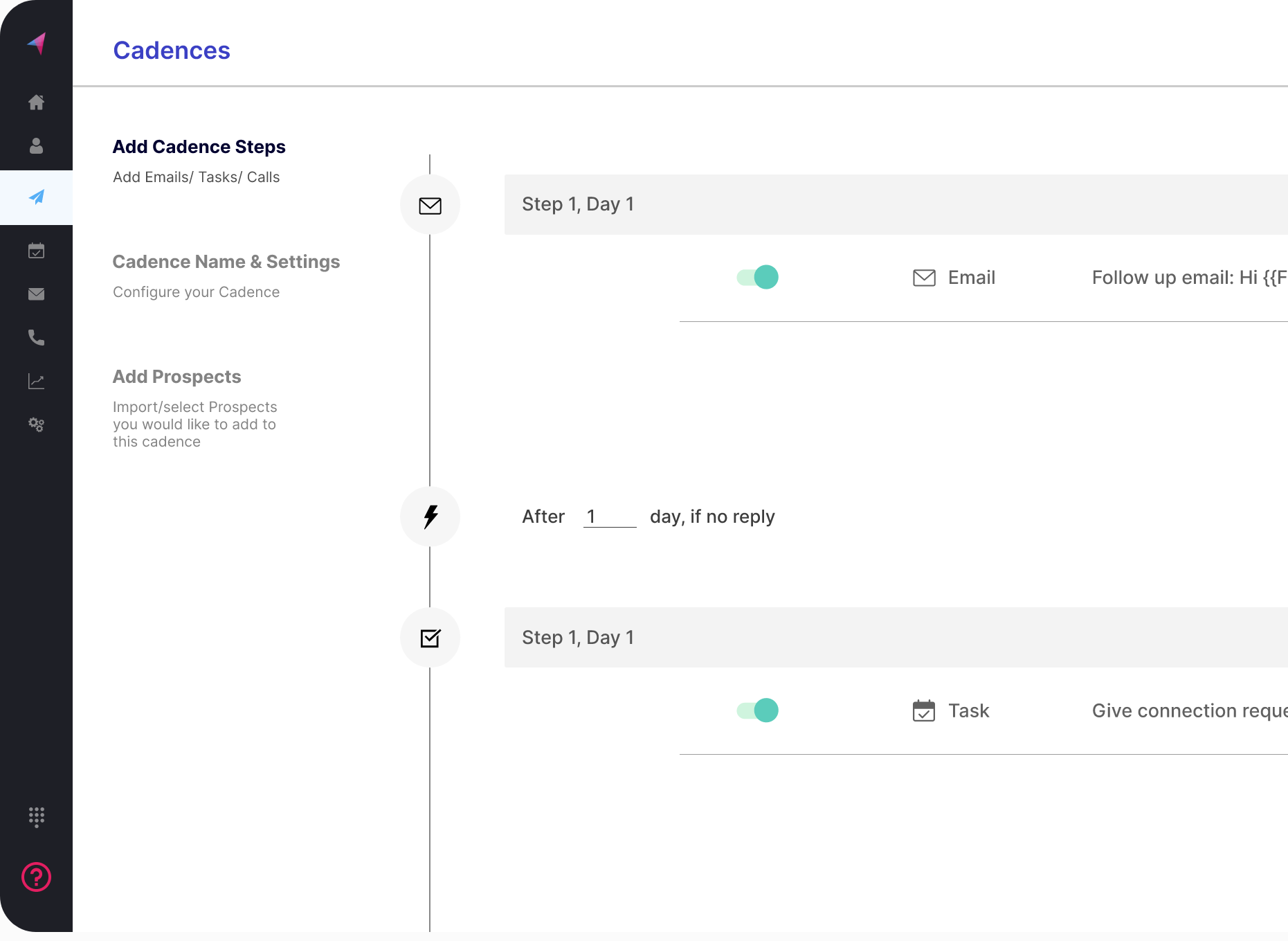Open the Settings gears sidebar icon

point(36,424)
